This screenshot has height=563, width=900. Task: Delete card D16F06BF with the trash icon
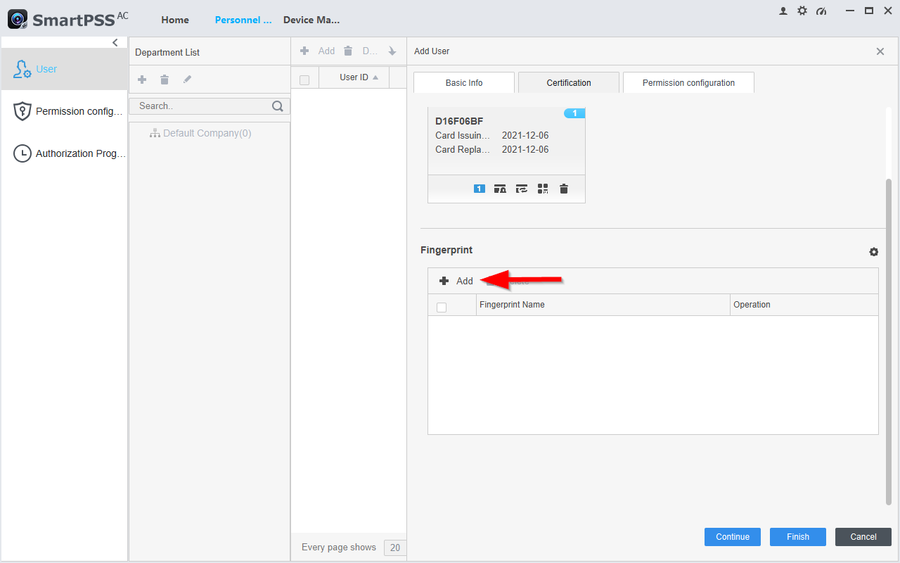click(x=564, y=188)
